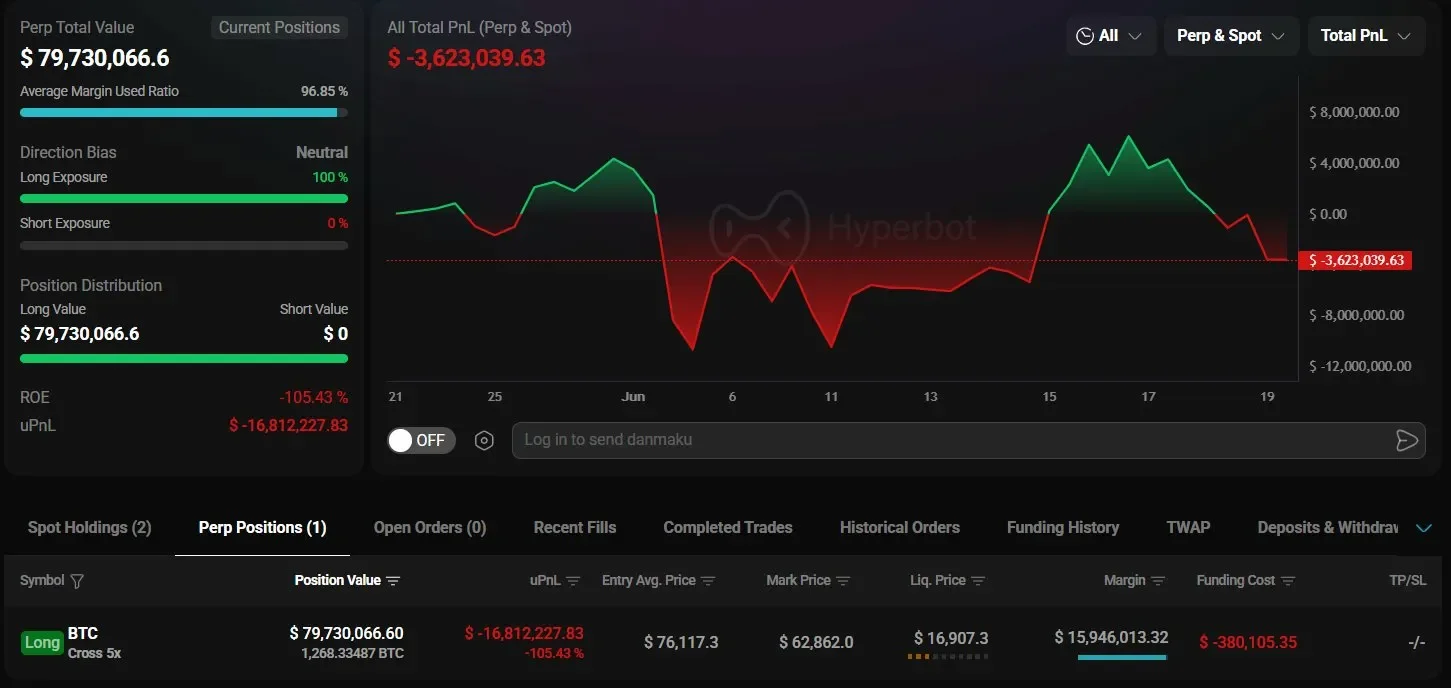This screenshot has height=688, width=1451.
Task: Click the Jun date label on chart axis
Action: click(633, 397)
